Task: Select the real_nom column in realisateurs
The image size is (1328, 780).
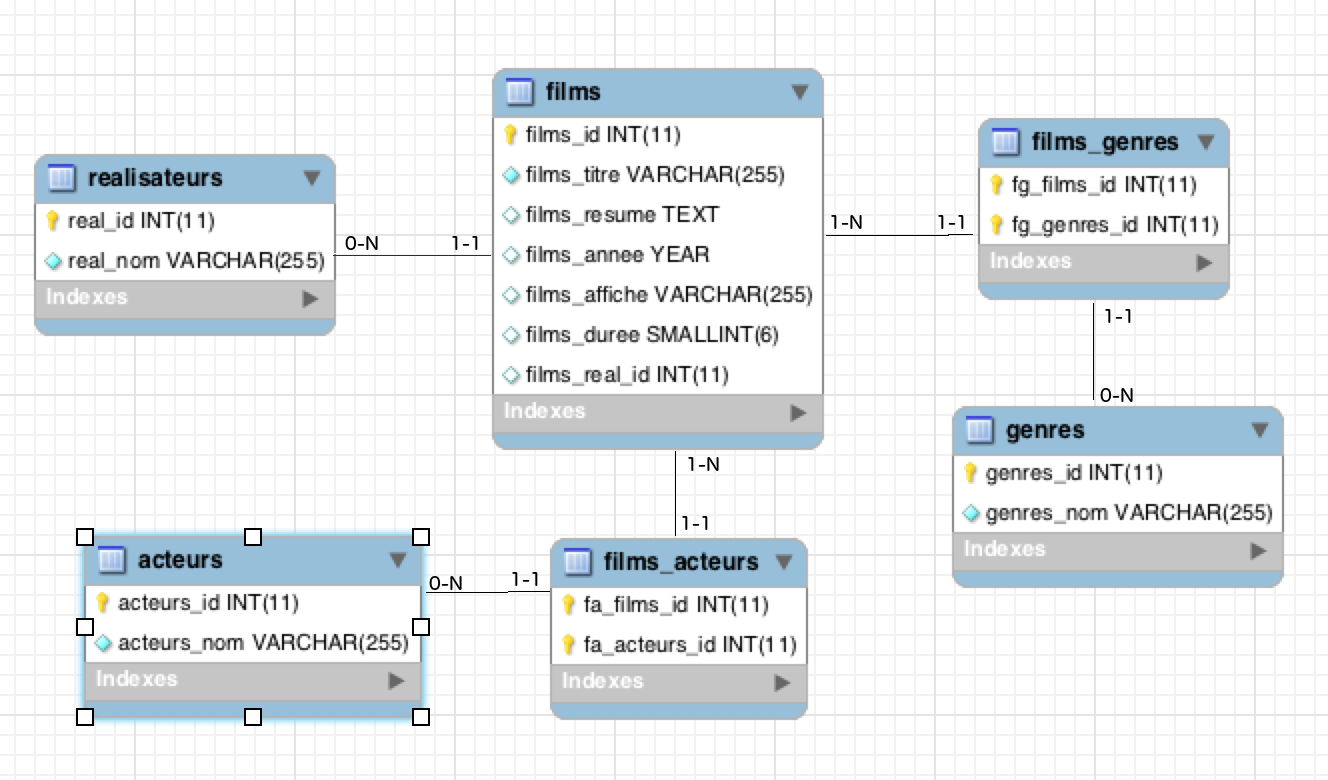Action: coord(195,261)
